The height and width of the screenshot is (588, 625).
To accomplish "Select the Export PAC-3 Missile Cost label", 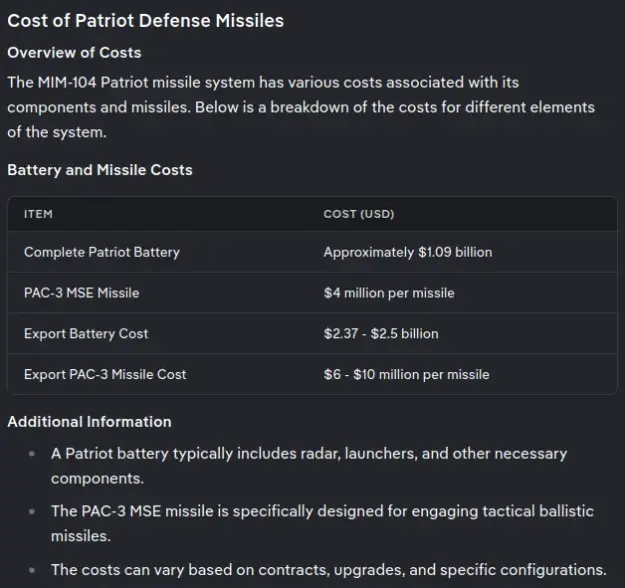I will click(105, 374).
